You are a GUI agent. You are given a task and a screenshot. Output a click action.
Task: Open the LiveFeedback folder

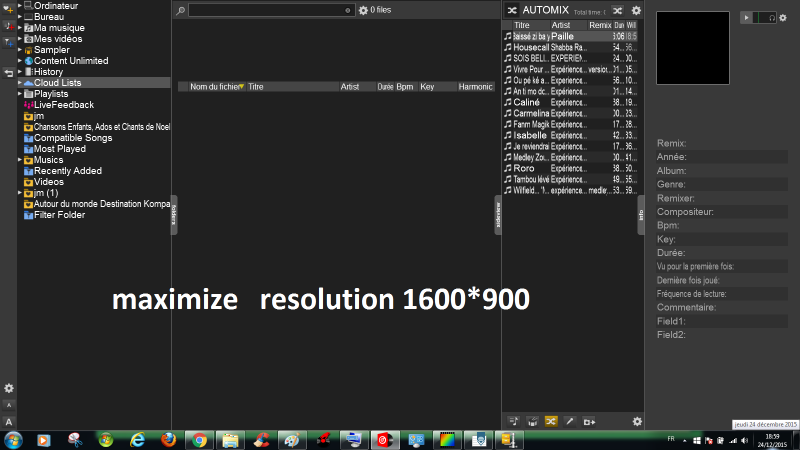64,105
